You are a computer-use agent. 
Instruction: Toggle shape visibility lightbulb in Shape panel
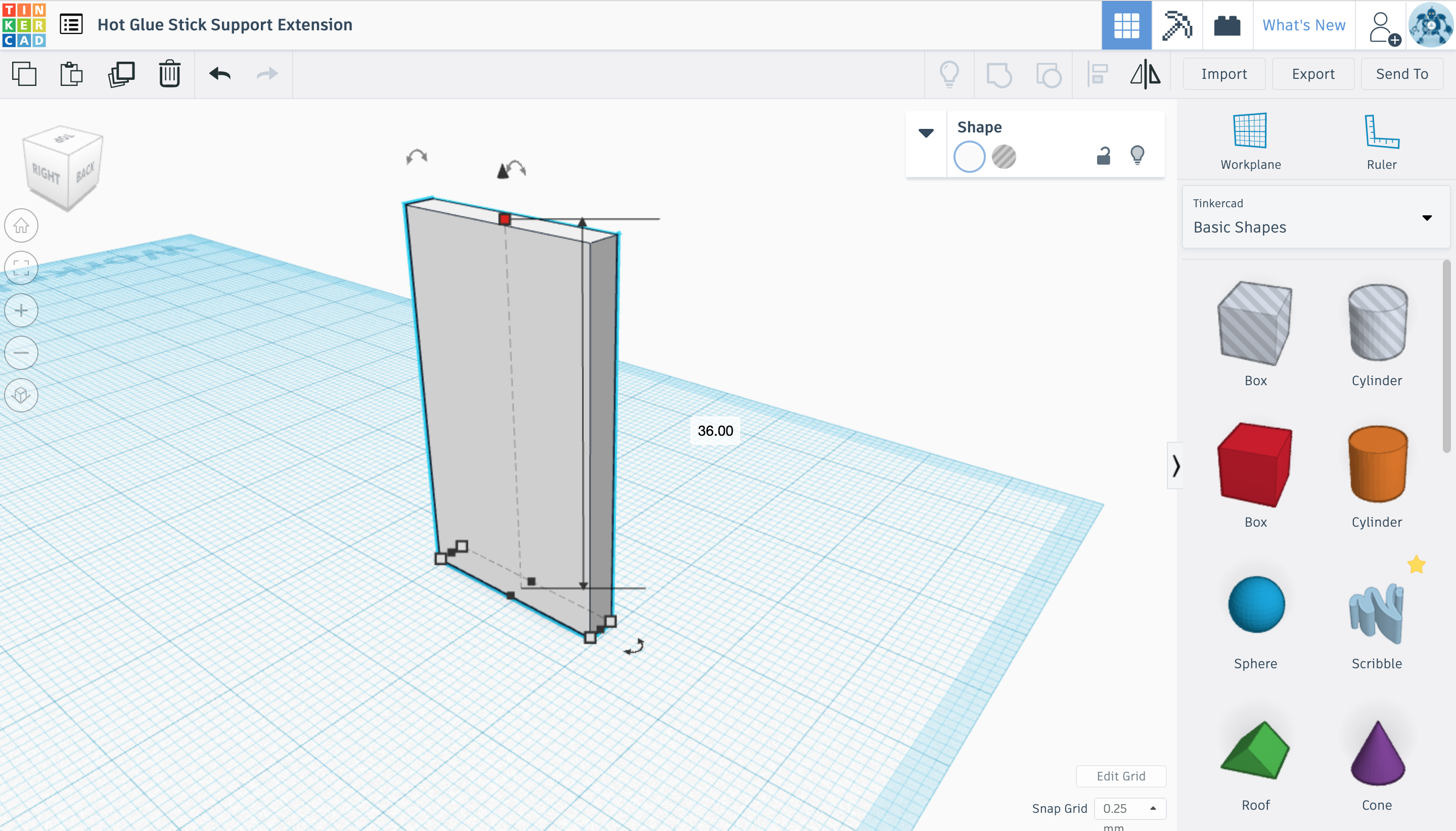(x=1137, y=155)
